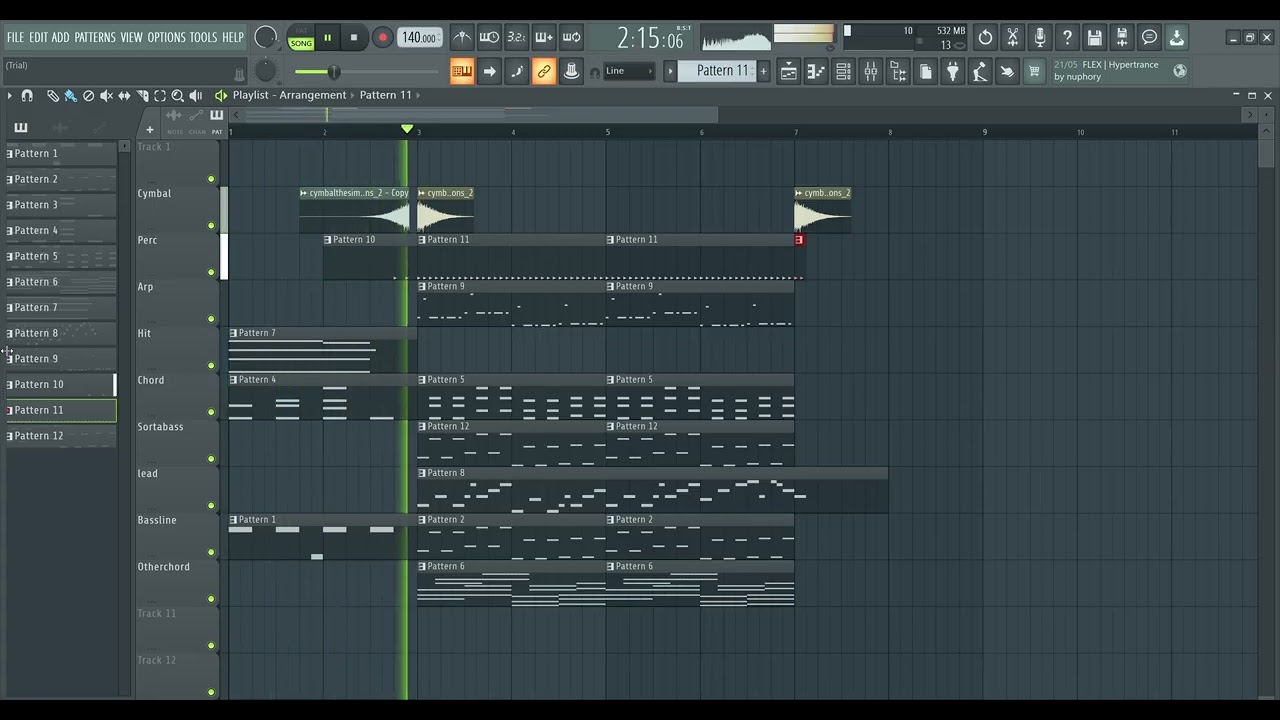
Task: Open the ADD menu
Action: (61, 38)
